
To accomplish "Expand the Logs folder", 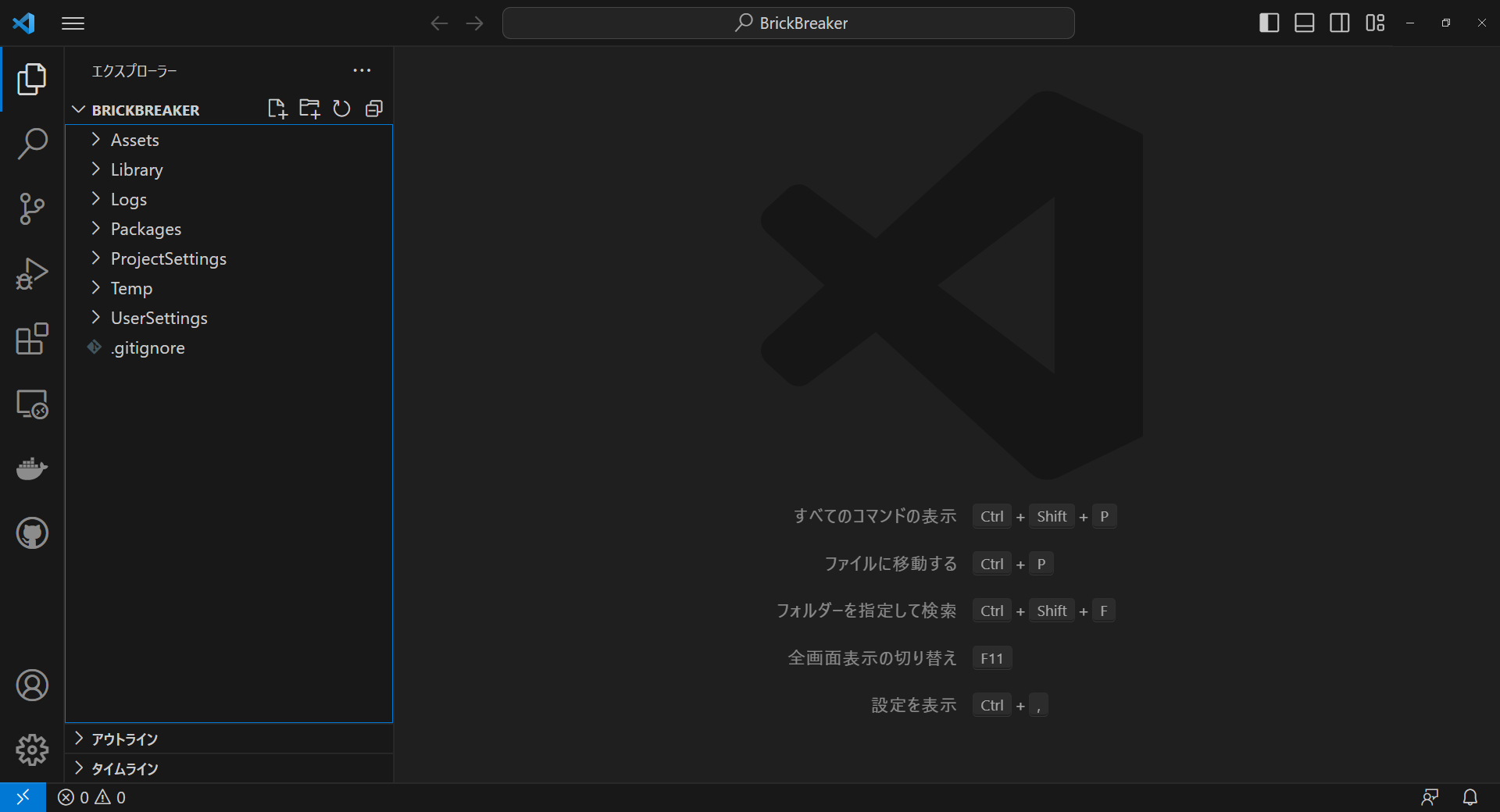I will click(x=229, y=199).
